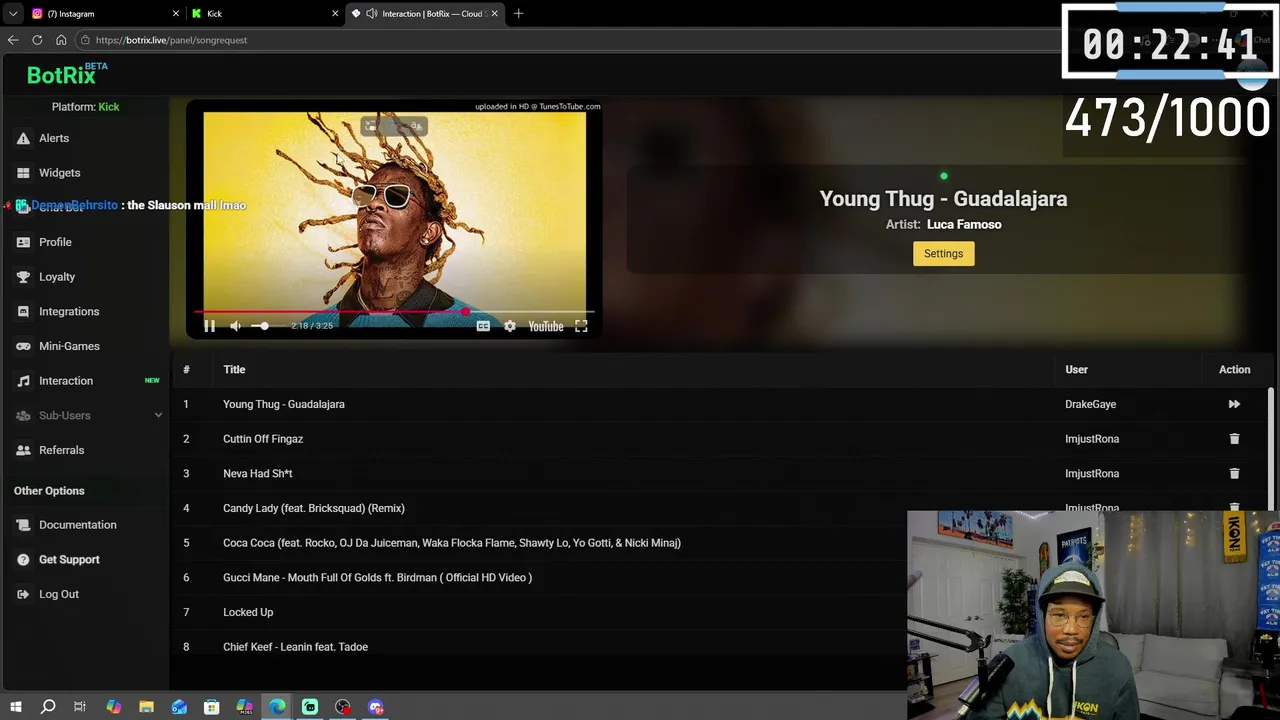Mute the BotRix tab via speaker icon
Image resolution: width=1280 pixels, height=720 pixels.
coord(372,14)
